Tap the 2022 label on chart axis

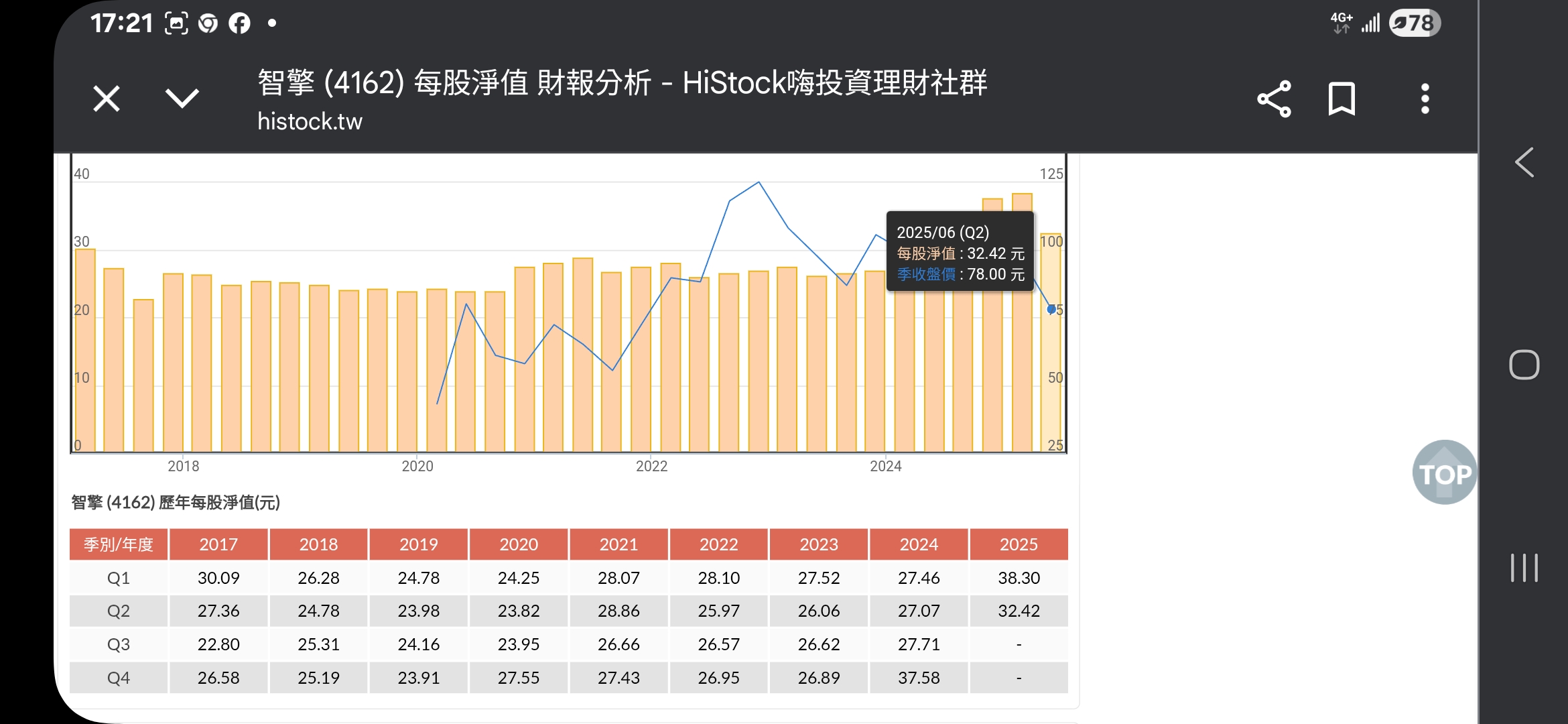tap(651, 466)
